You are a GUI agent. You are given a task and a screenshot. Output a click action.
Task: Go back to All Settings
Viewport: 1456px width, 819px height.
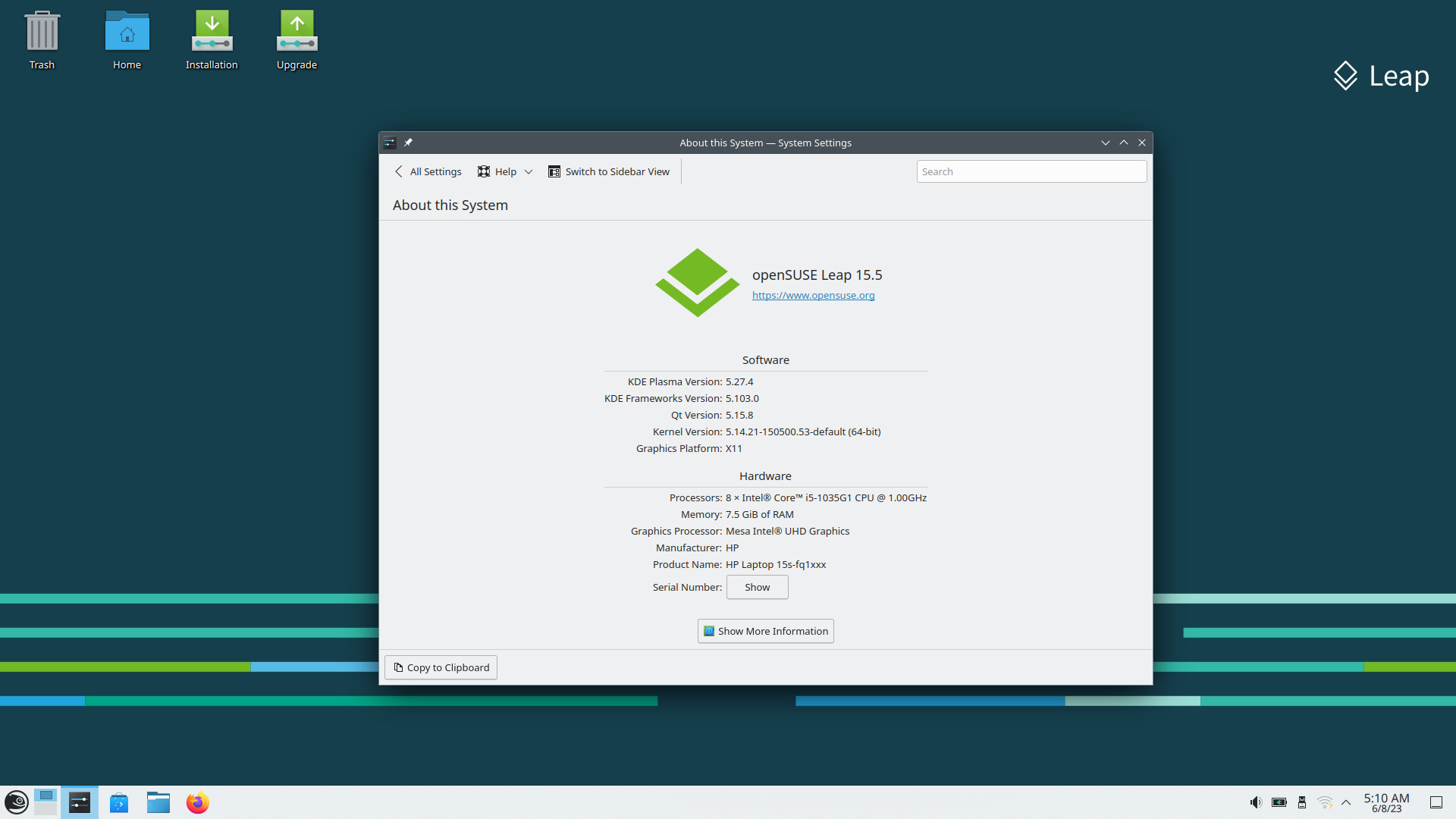pos(428,171)
